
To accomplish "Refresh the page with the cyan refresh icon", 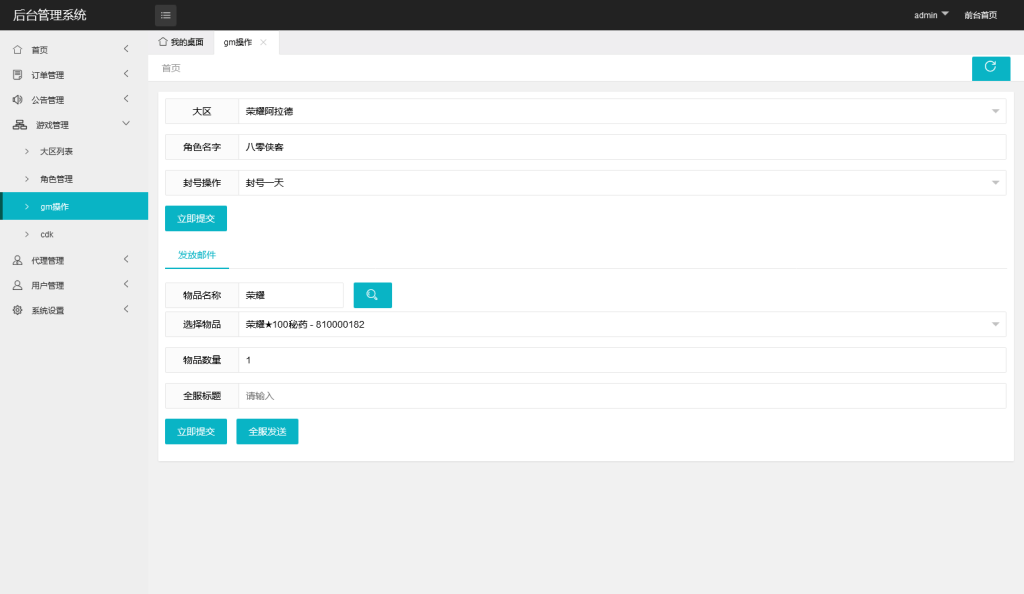I will pos(990,68).
